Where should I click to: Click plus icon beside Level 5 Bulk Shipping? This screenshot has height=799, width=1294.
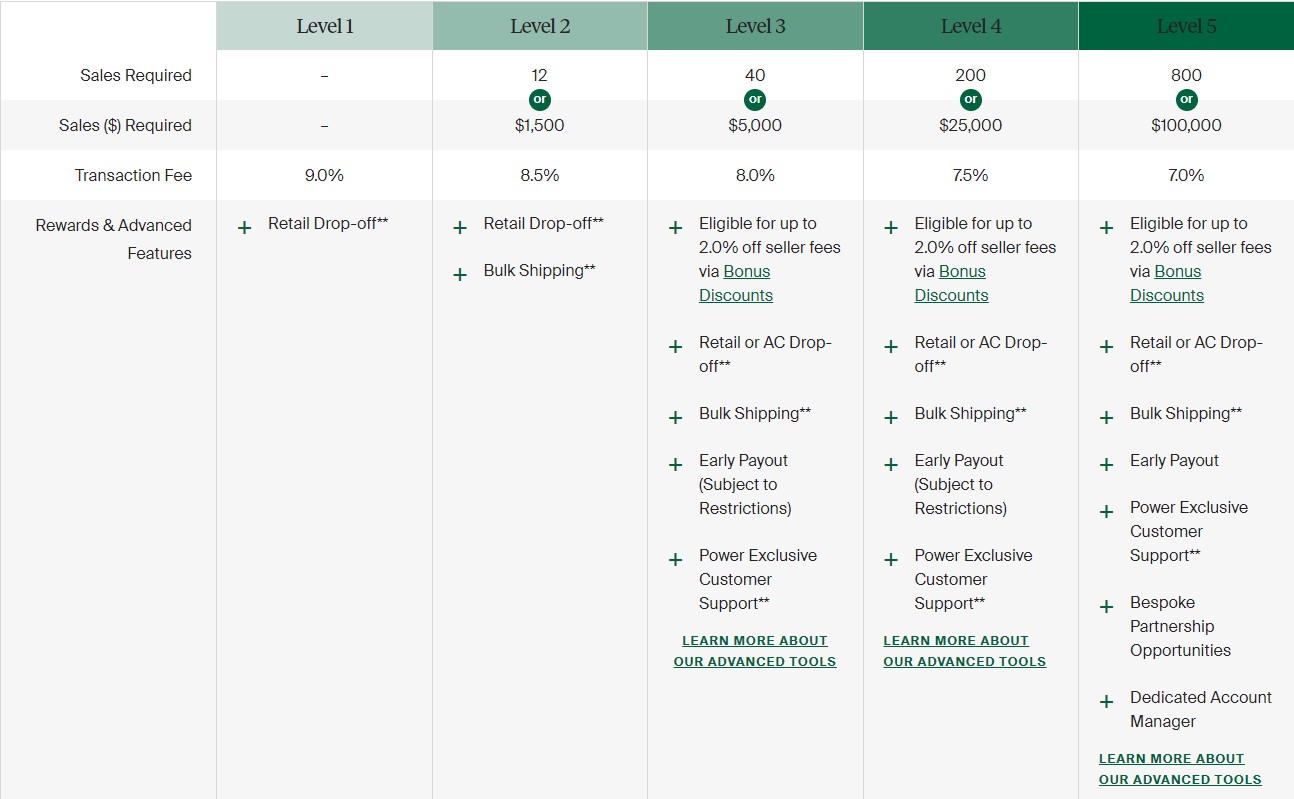click(1106, 418)
